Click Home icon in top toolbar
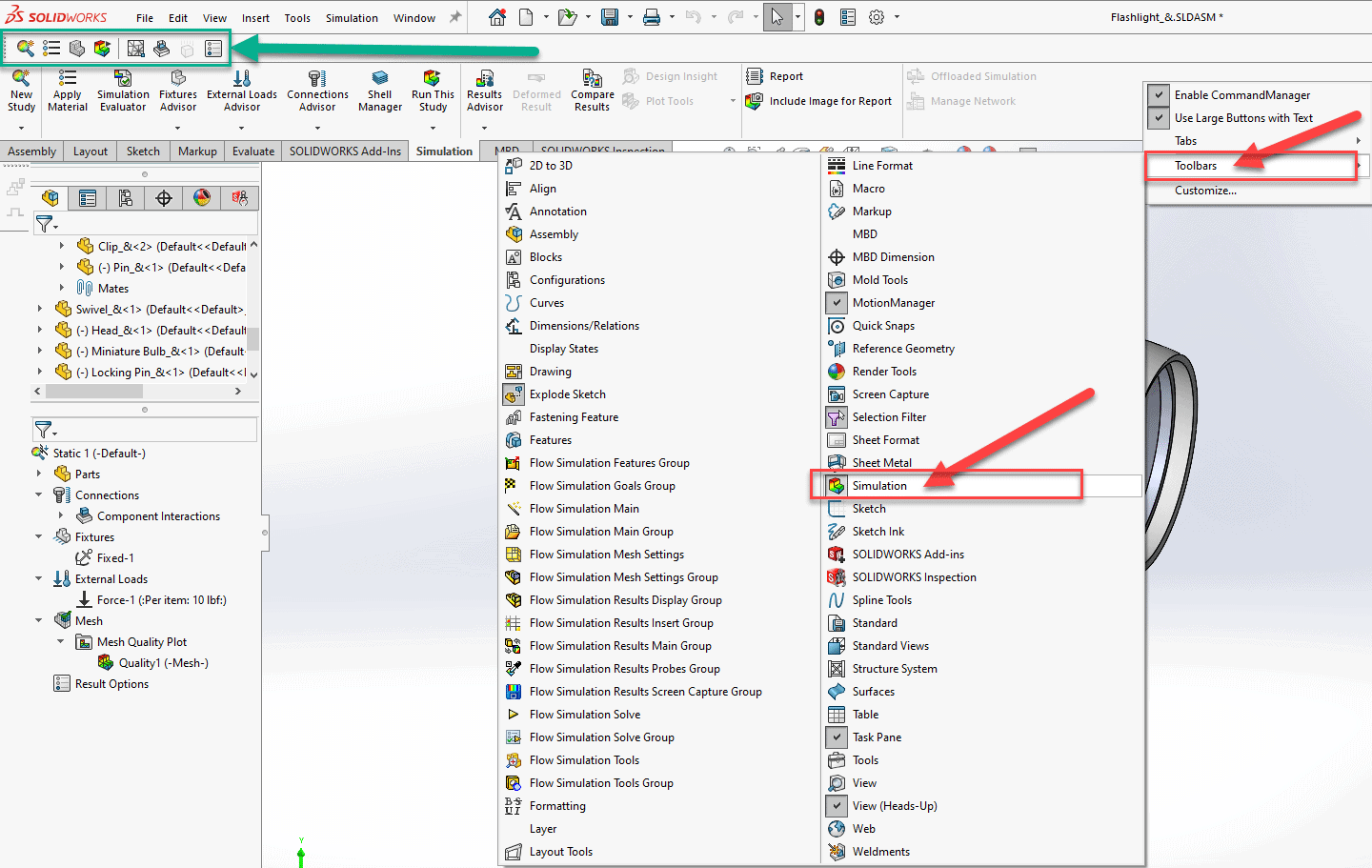The height and width of the screenshot is (868, 1372). point(497,17)
